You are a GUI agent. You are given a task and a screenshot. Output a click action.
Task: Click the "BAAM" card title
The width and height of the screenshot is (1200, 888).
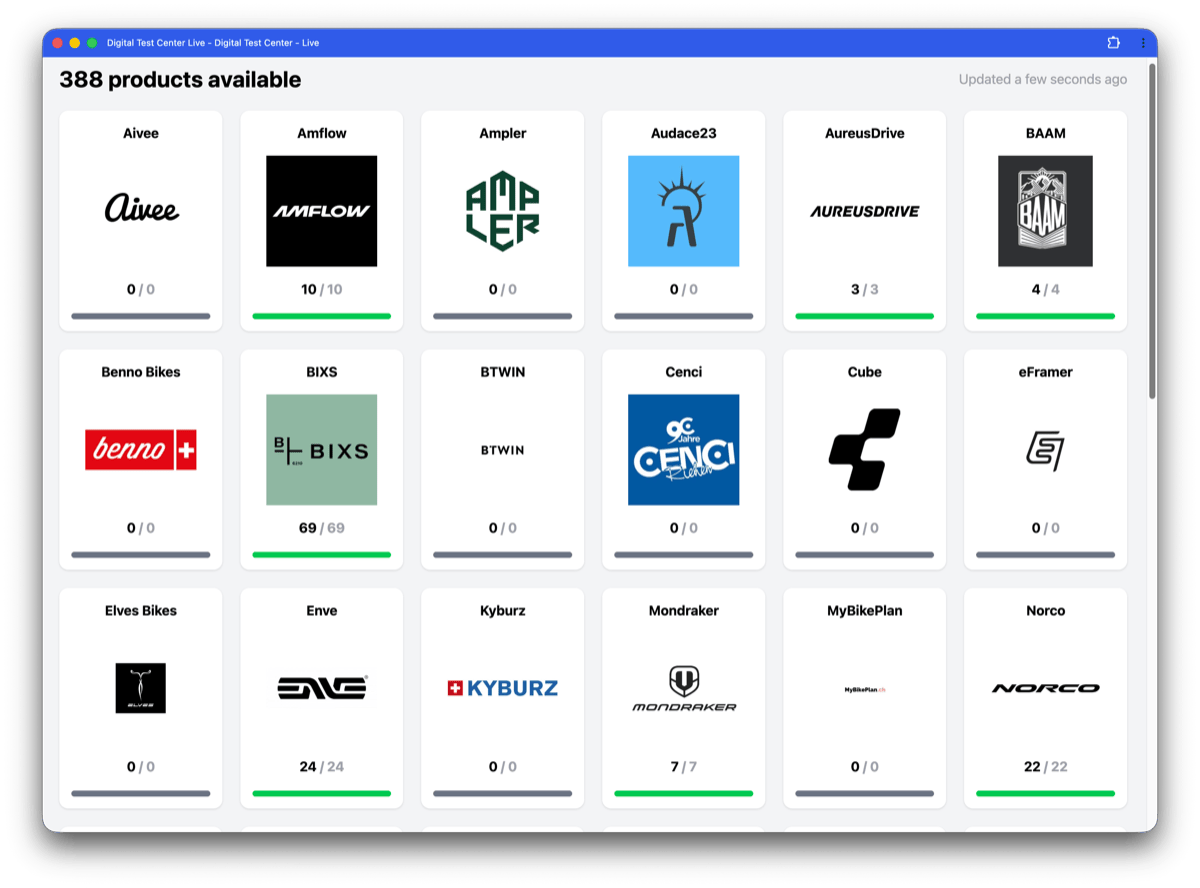click(1046, 133)
